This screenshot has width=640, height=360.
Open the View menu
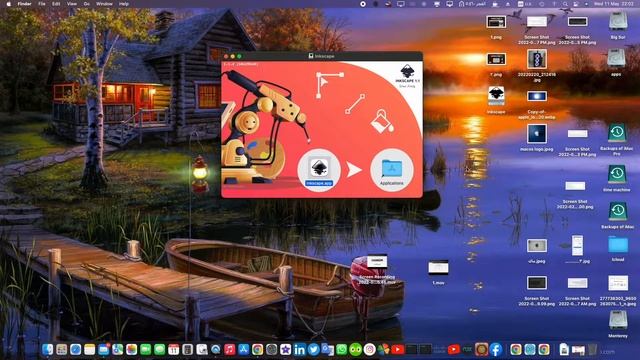pos(71,4)
